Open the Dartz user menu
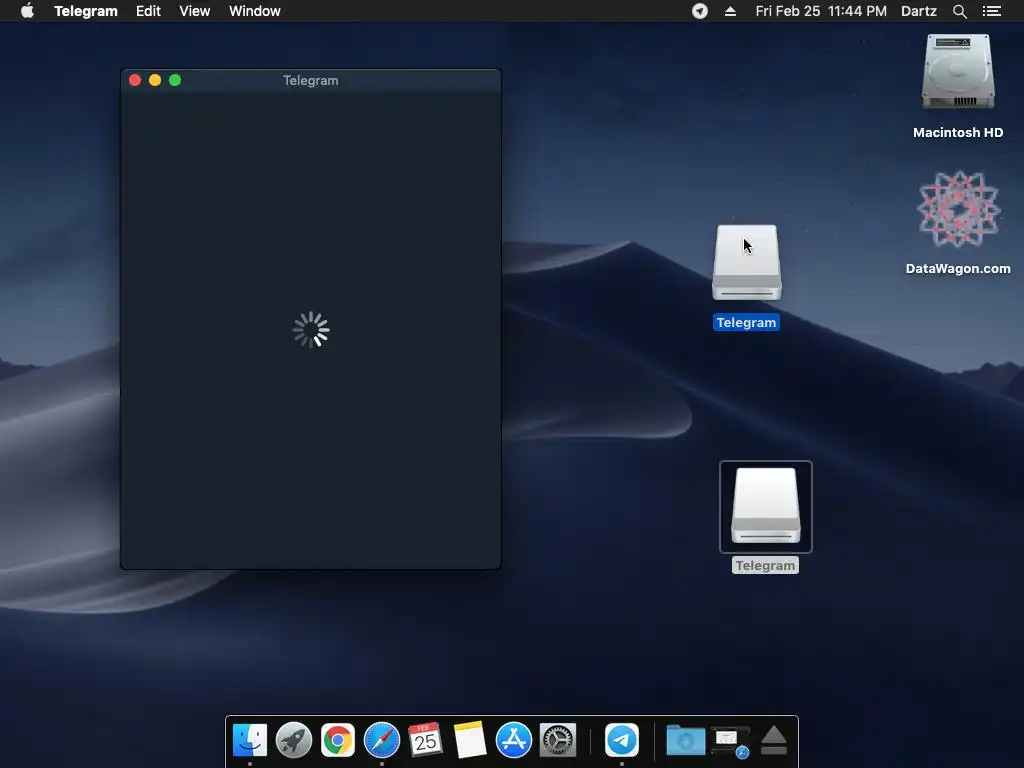The image size is (1024, 768). click(919, 11)
